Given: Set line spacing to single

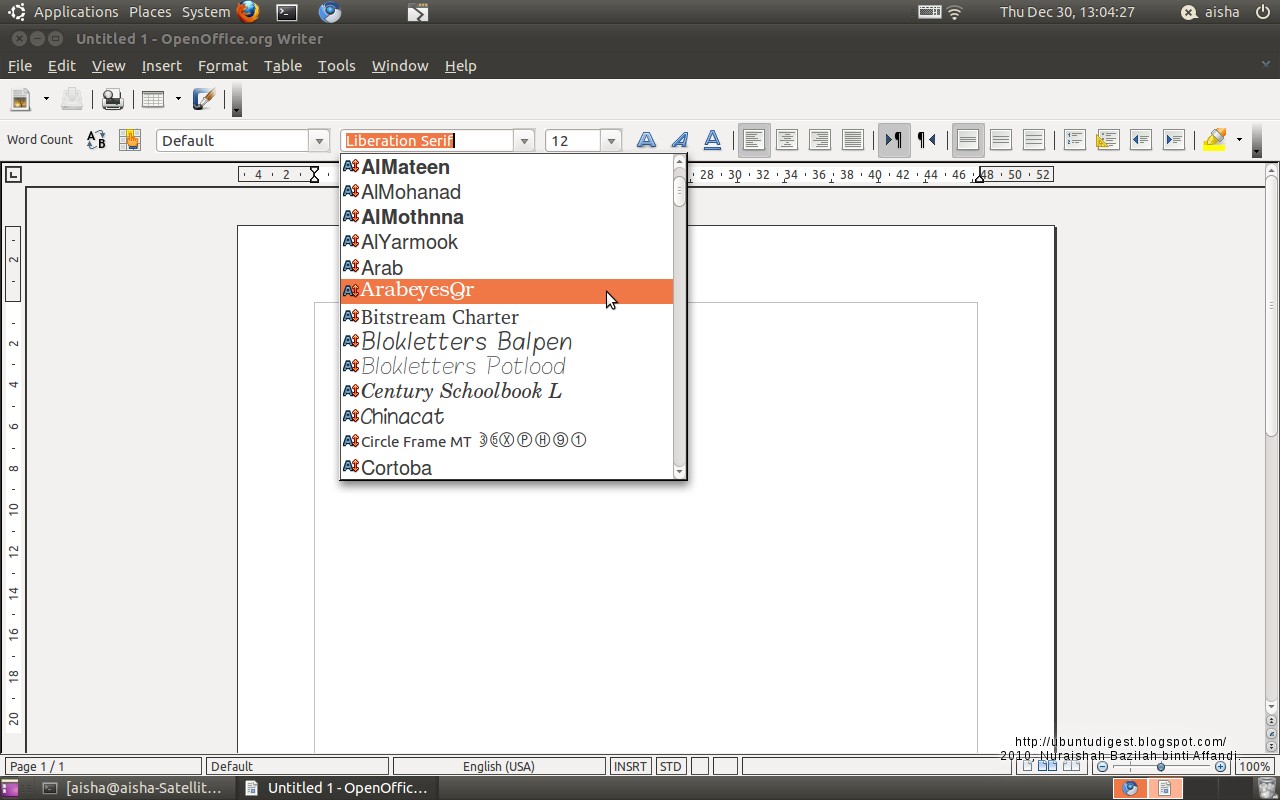Looking at the screenshot, I should [967, 140].
